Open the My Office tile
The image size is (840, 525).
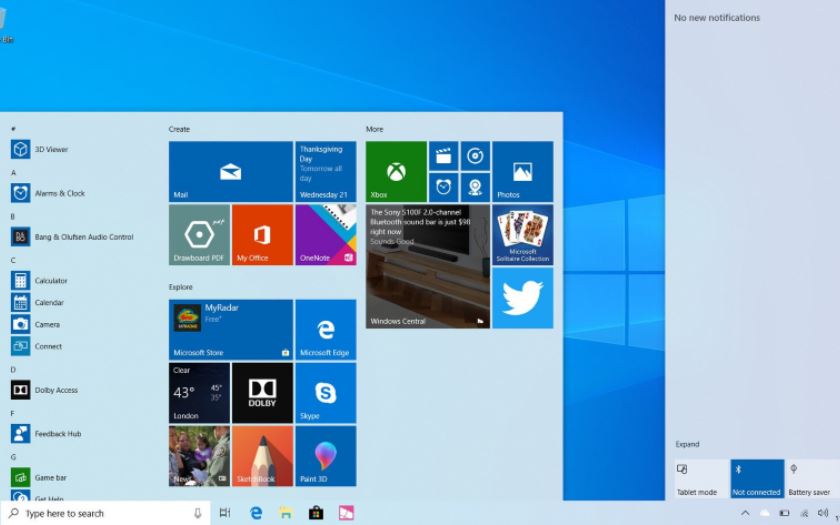pos(262,235)
